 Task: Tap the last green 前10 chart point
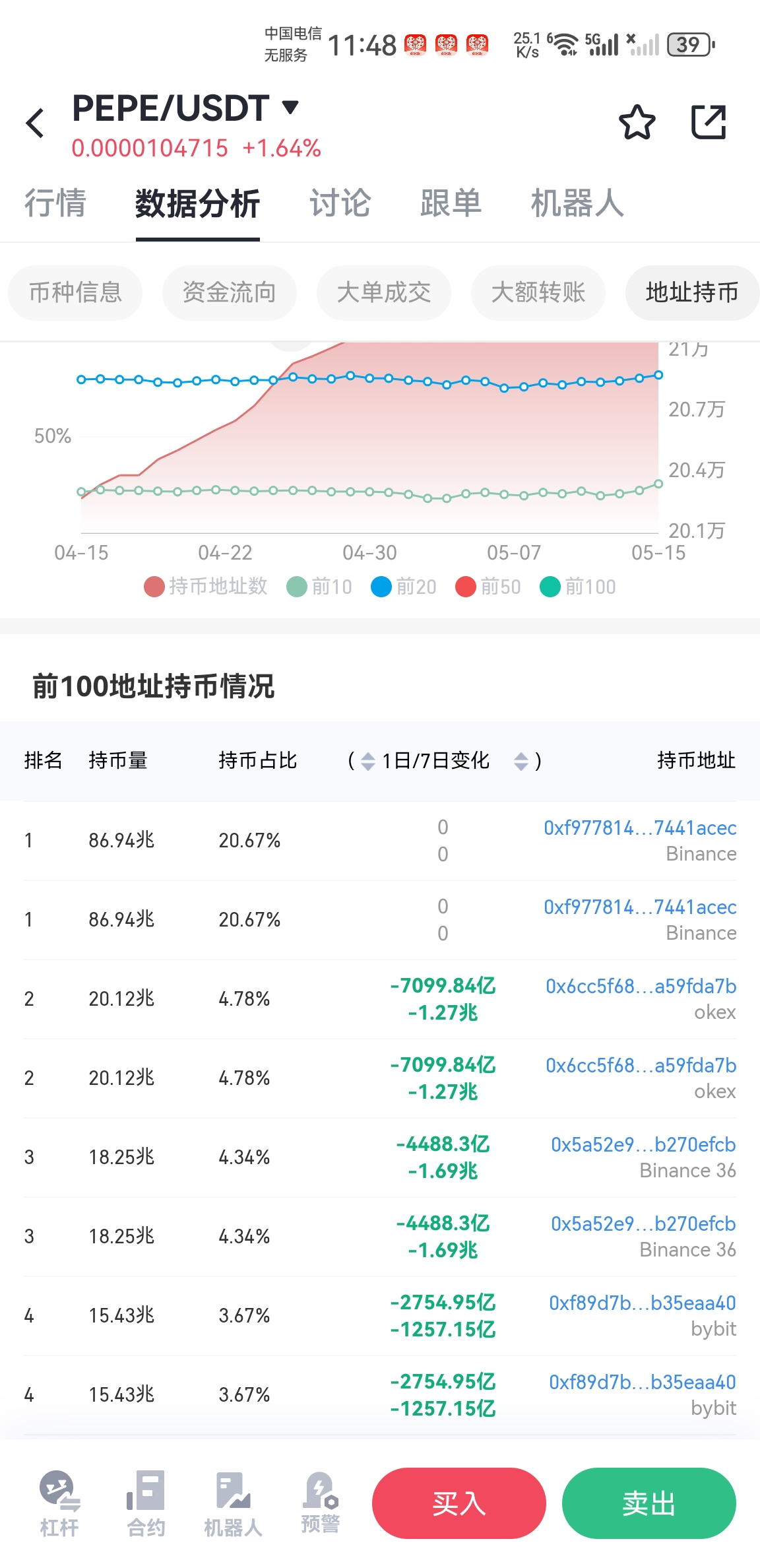coord(658,484)
